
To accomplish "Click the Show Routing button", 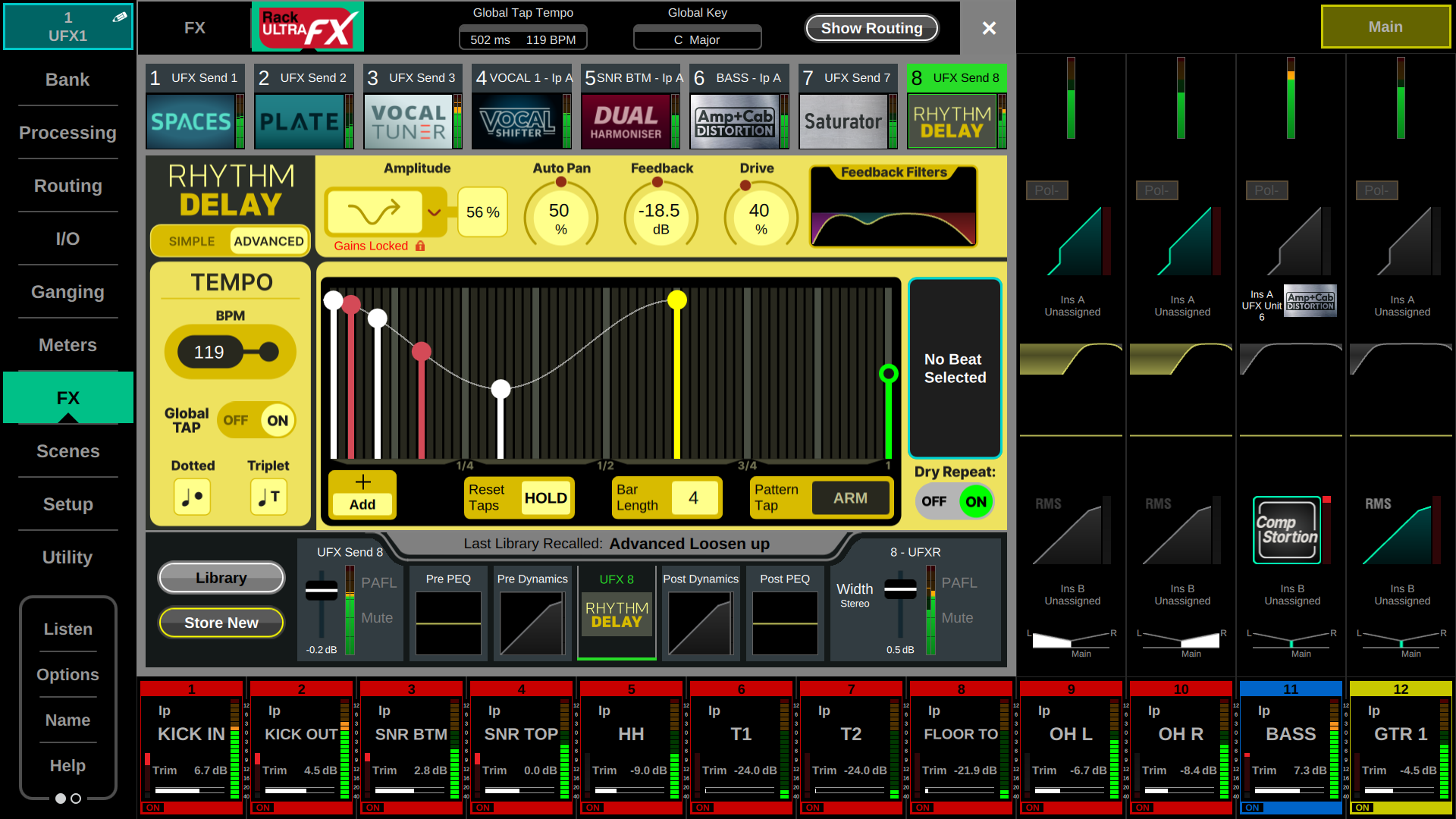I will point(871,28).
